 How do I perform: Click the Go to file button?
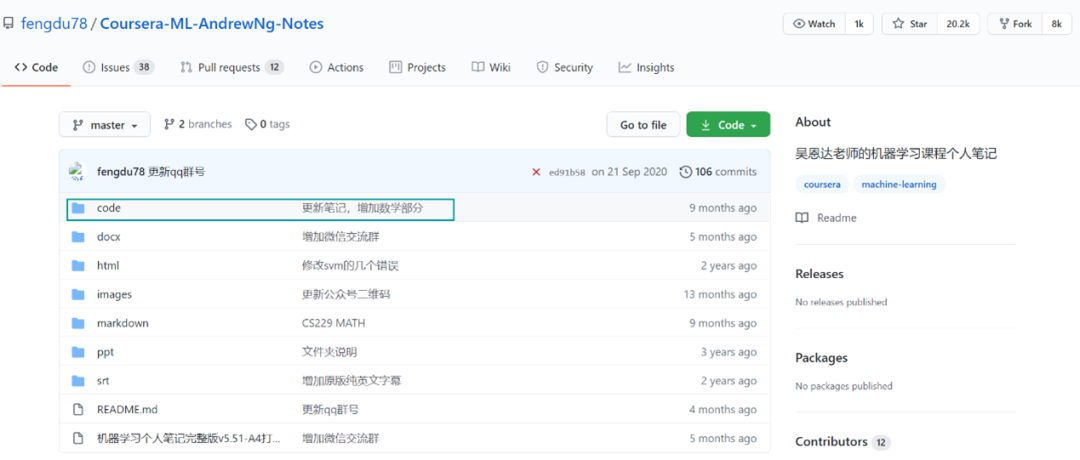point(643,125)
